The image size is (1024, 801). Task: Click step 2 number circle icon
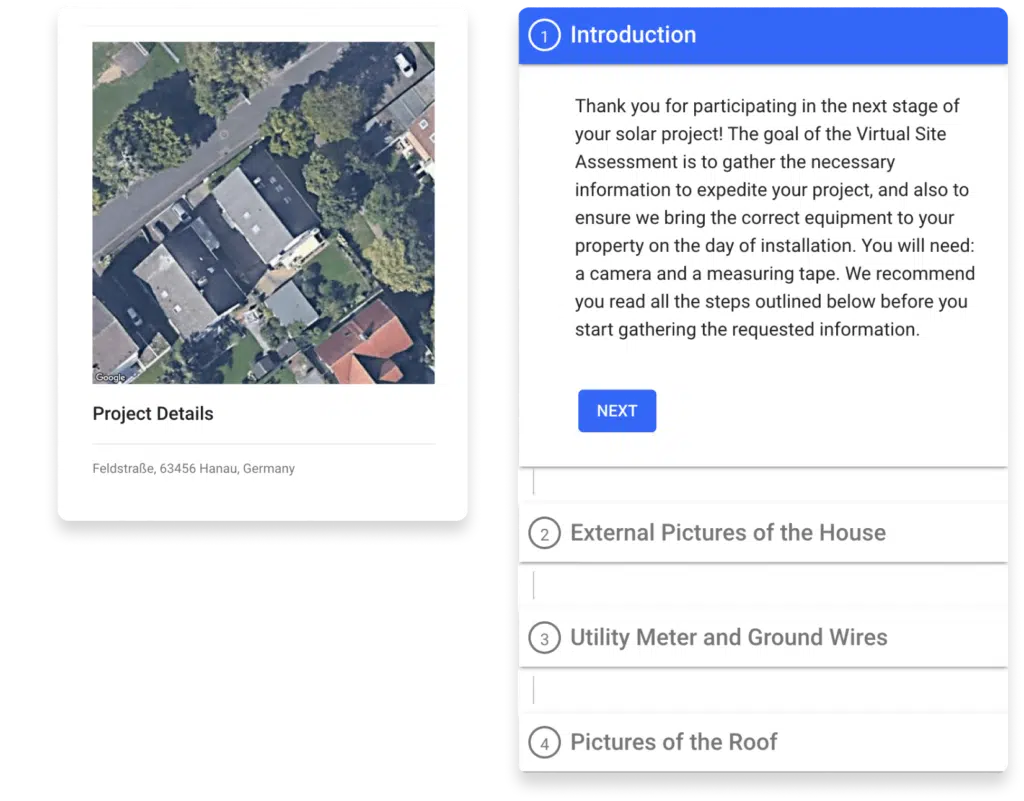[x=544, y=533]
